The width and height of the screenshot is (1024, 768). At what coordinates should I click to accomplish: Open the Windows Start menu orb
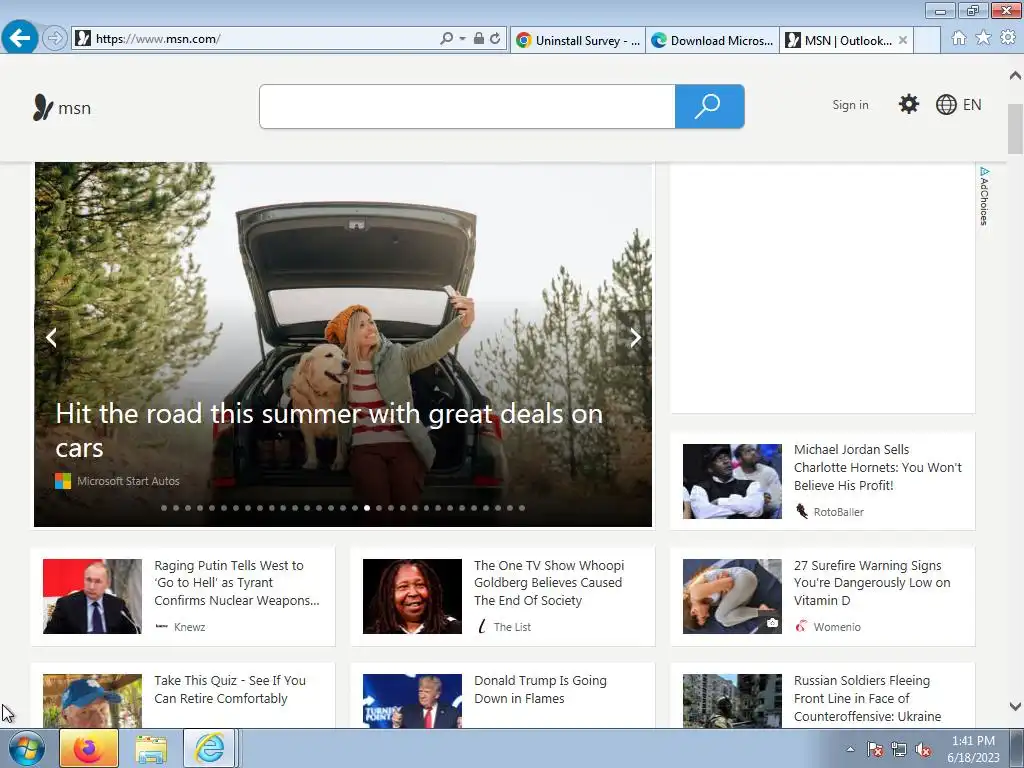click(x=27, y=748)
